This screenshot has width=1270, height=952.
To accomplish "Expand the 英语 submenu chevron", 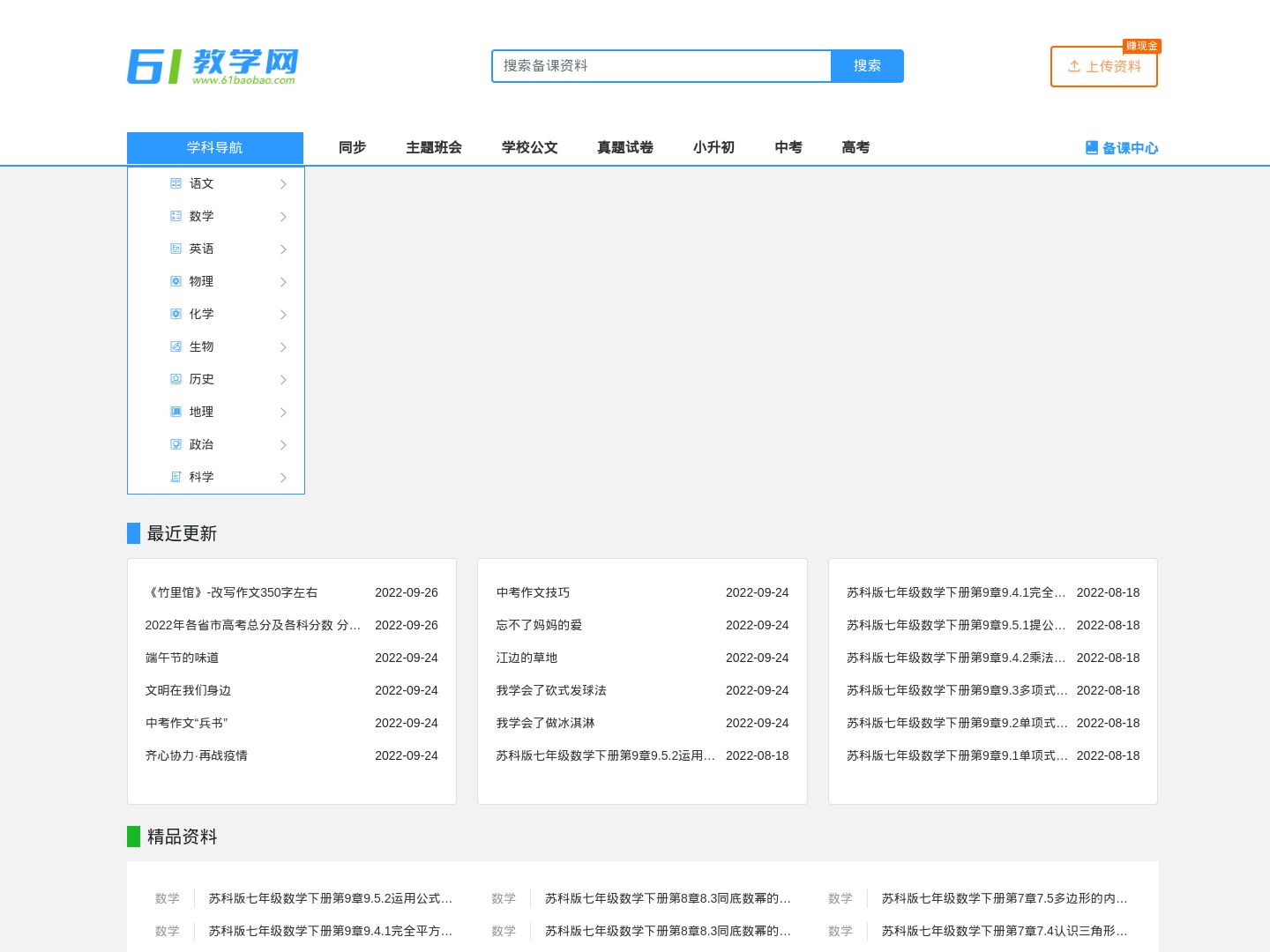I will point(283,249).
